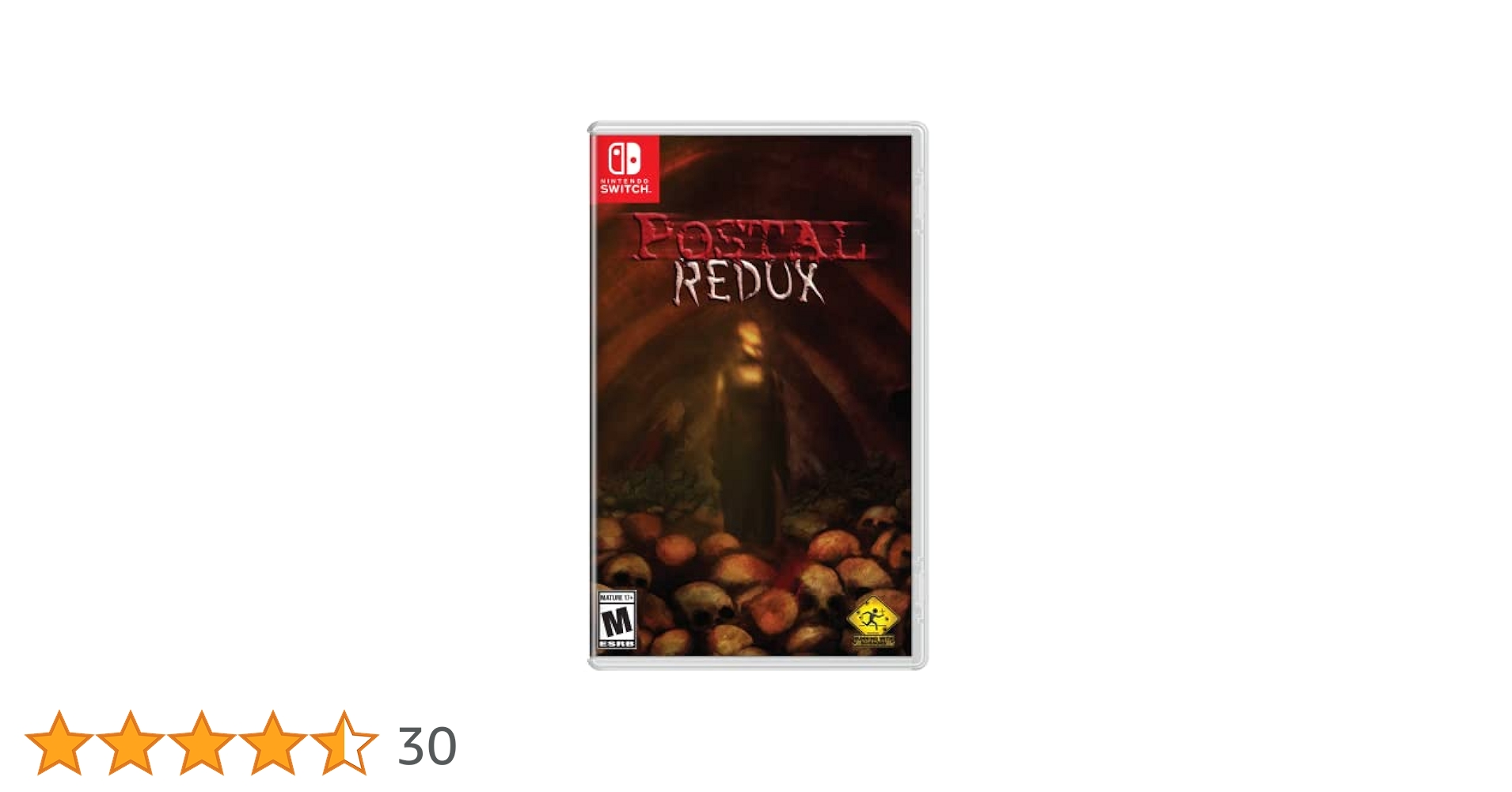Click the white REDUX title text

(x=748, y=282)
